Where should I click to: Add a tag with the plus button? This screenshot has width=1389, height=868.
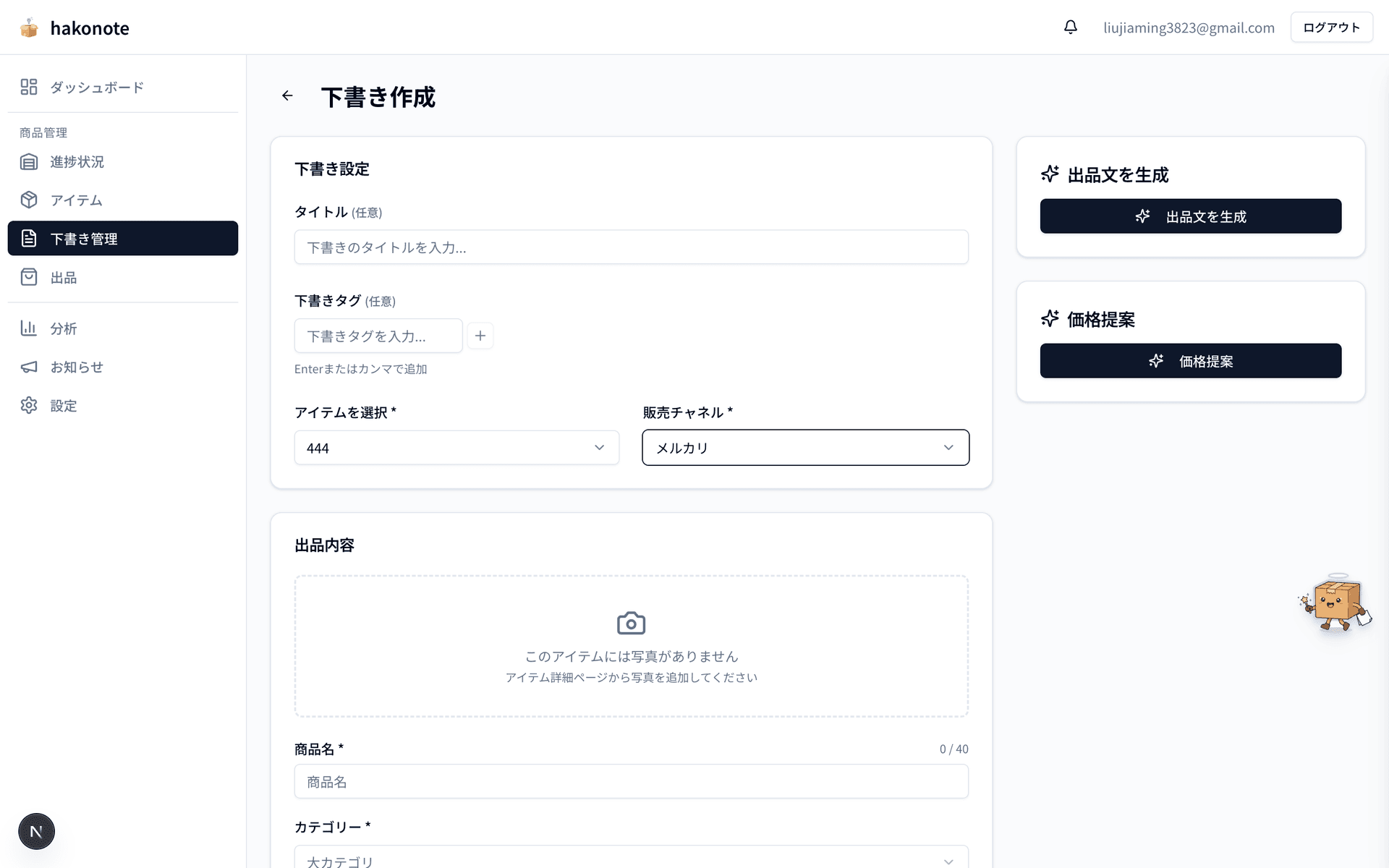[x=480, y=336]
